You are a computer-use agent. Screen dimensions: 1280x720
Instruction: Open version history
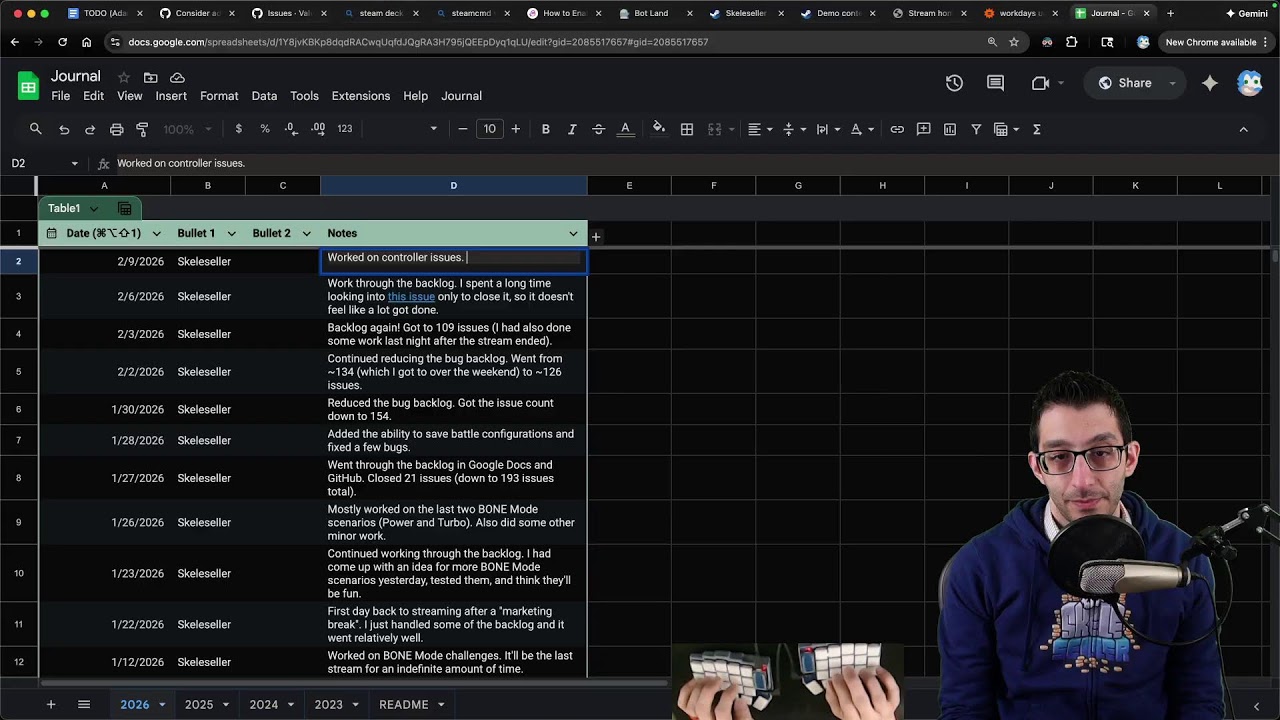[954, 83]
